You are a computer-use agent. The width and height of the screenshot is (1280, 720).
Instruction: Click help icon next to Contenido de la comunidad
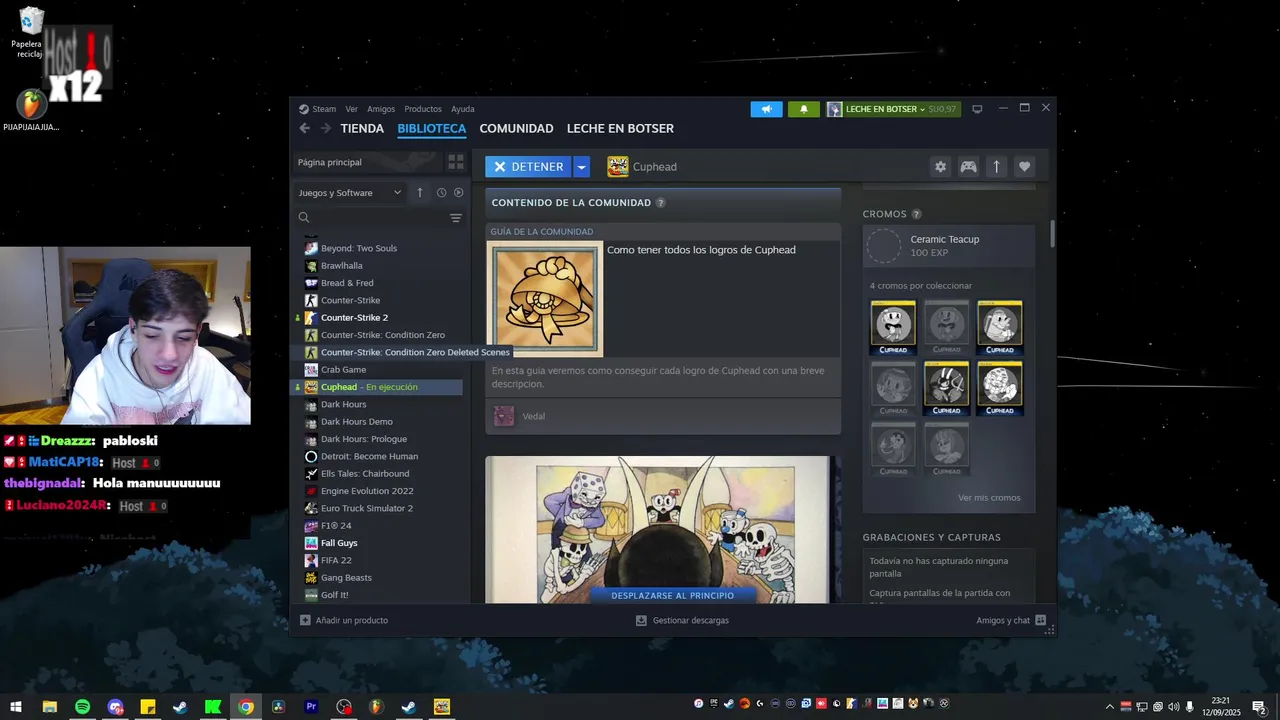(x=660, y=203)
